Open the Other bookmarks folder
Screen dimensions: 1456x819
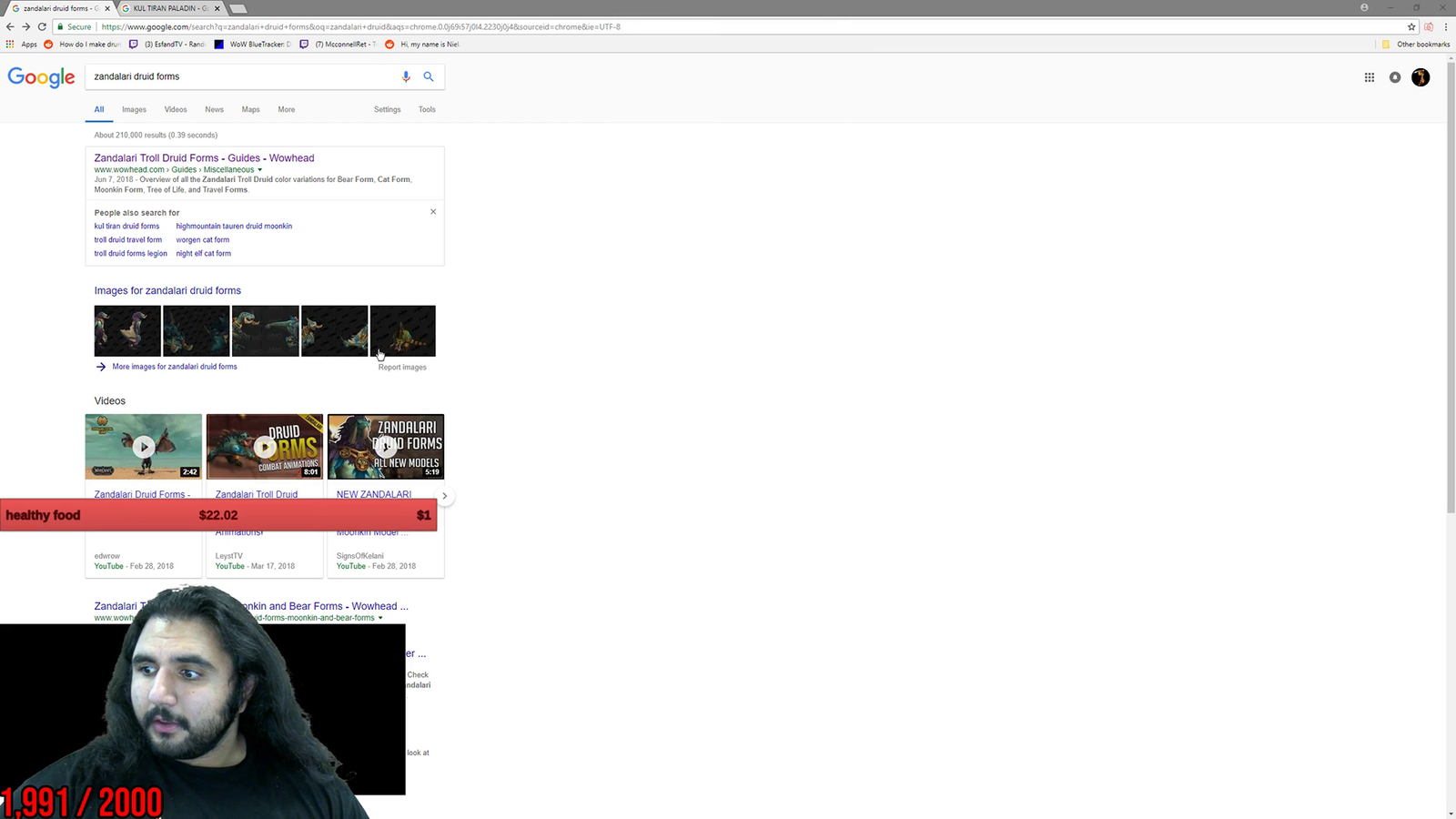[1416, 44]
